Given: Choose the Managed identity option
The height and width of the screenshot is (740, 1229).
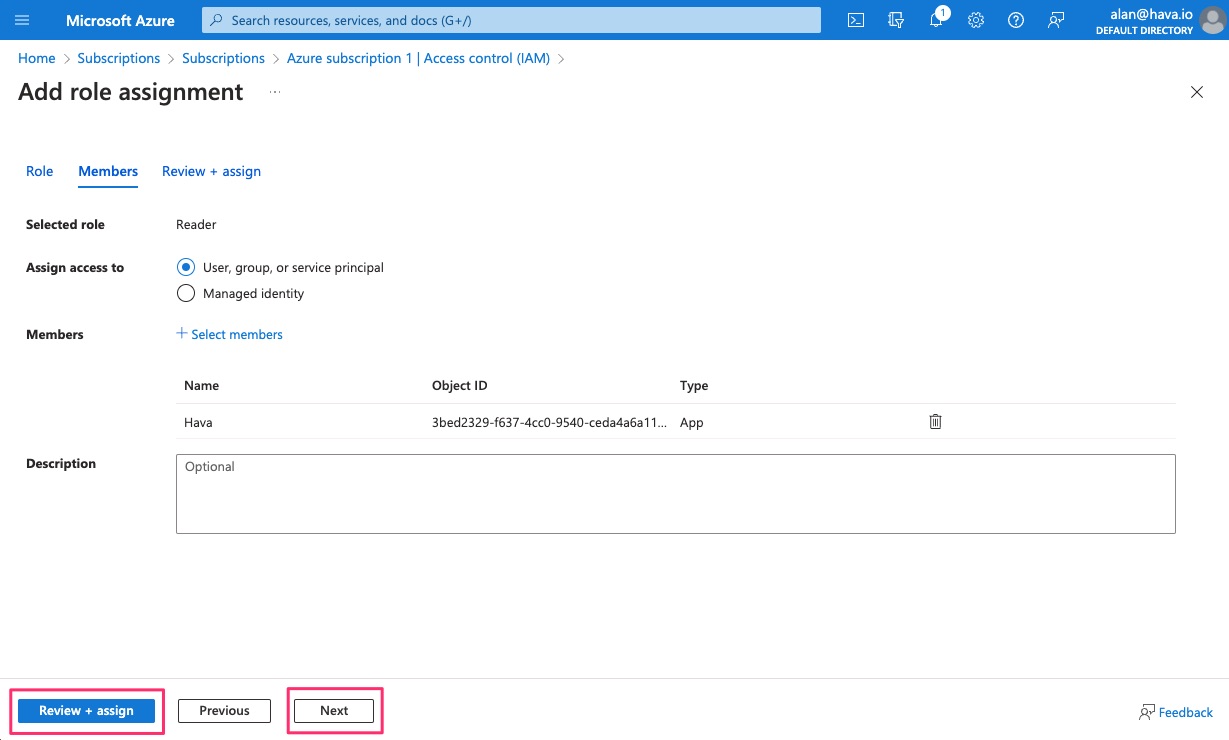Looking at the screenshot, I should (185, 293).
